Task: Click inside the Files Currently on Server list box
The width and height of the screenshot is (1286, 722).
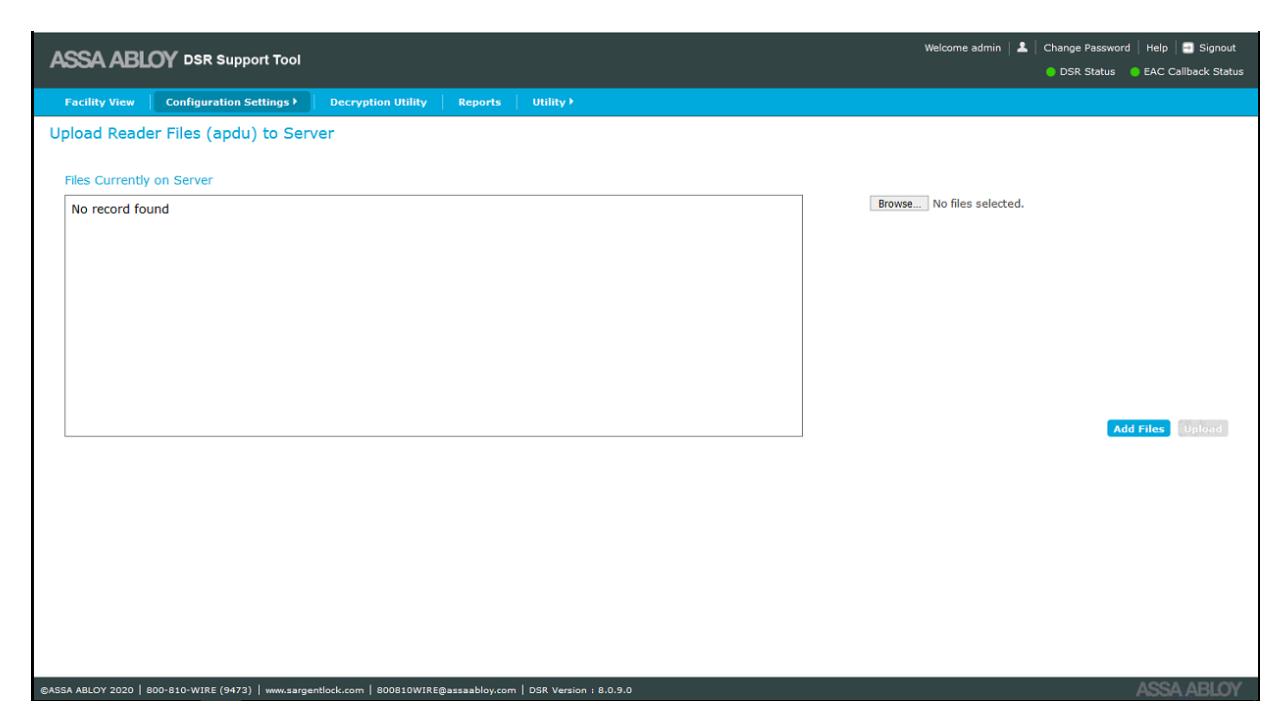Action: pos(433,316)
